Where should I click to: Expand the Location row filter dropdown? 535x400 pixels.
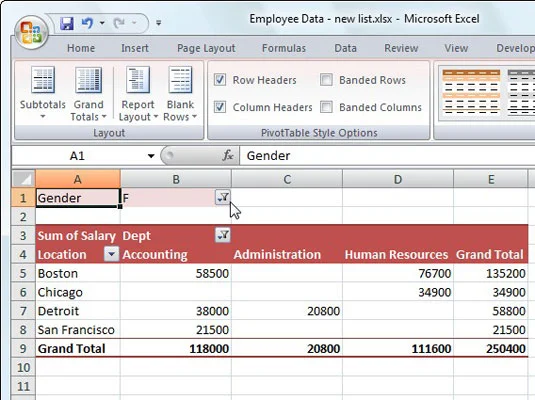tap(111, 254)
